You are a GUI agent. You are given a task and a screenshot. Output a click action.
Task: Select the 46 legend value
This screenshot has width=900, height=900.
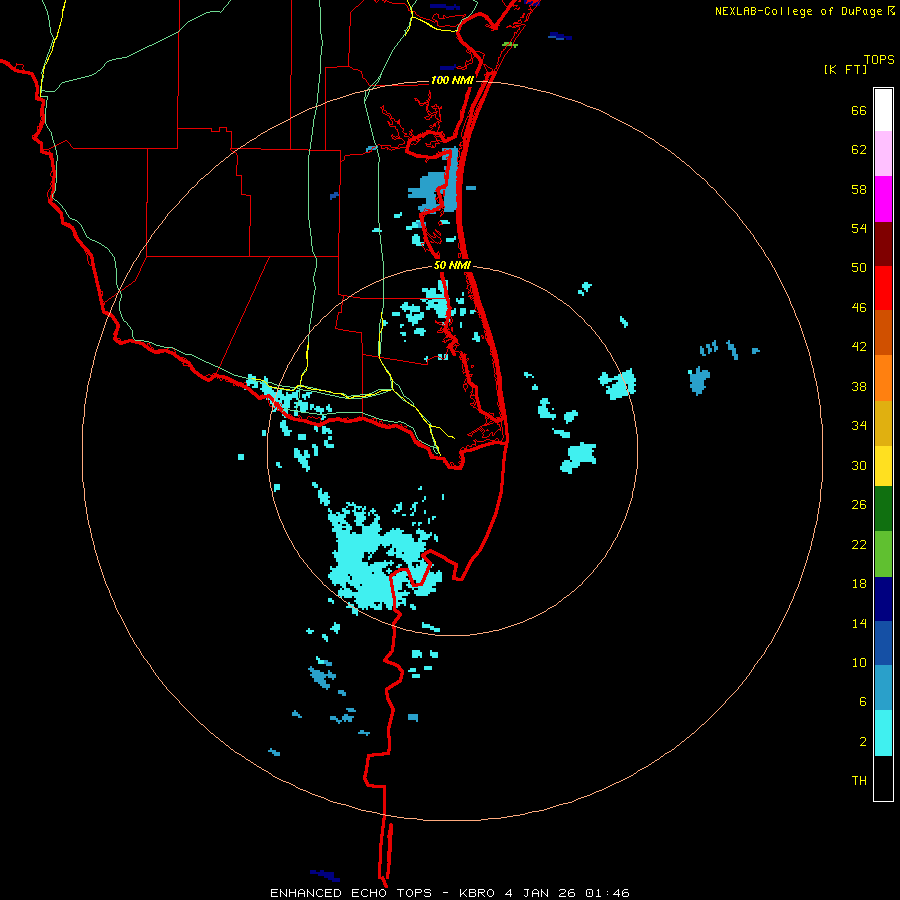click(x=859, y=308)
